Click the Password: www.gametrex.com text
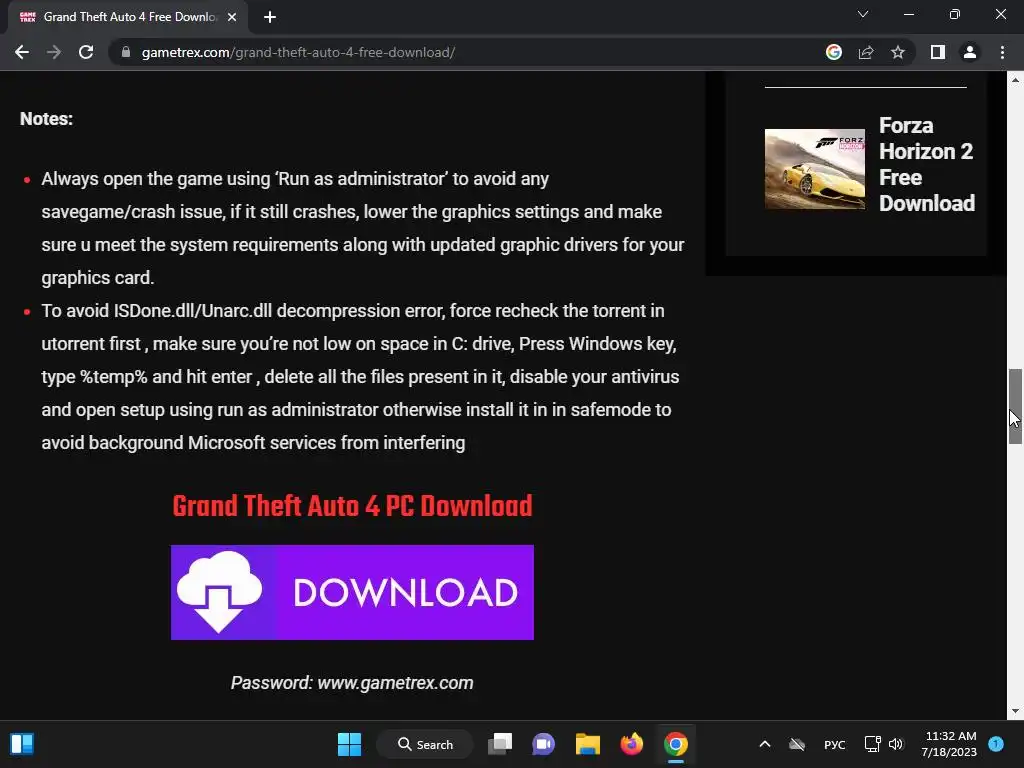This screenshot has width=1024, height=768. click(x=351, y=682)
